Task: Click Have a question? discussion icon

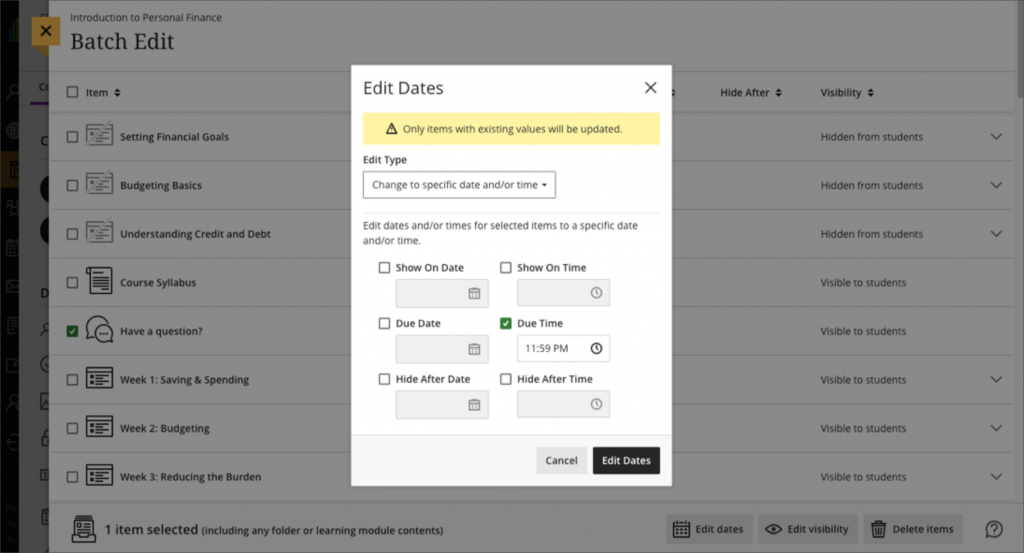Action: click(99, 329)
